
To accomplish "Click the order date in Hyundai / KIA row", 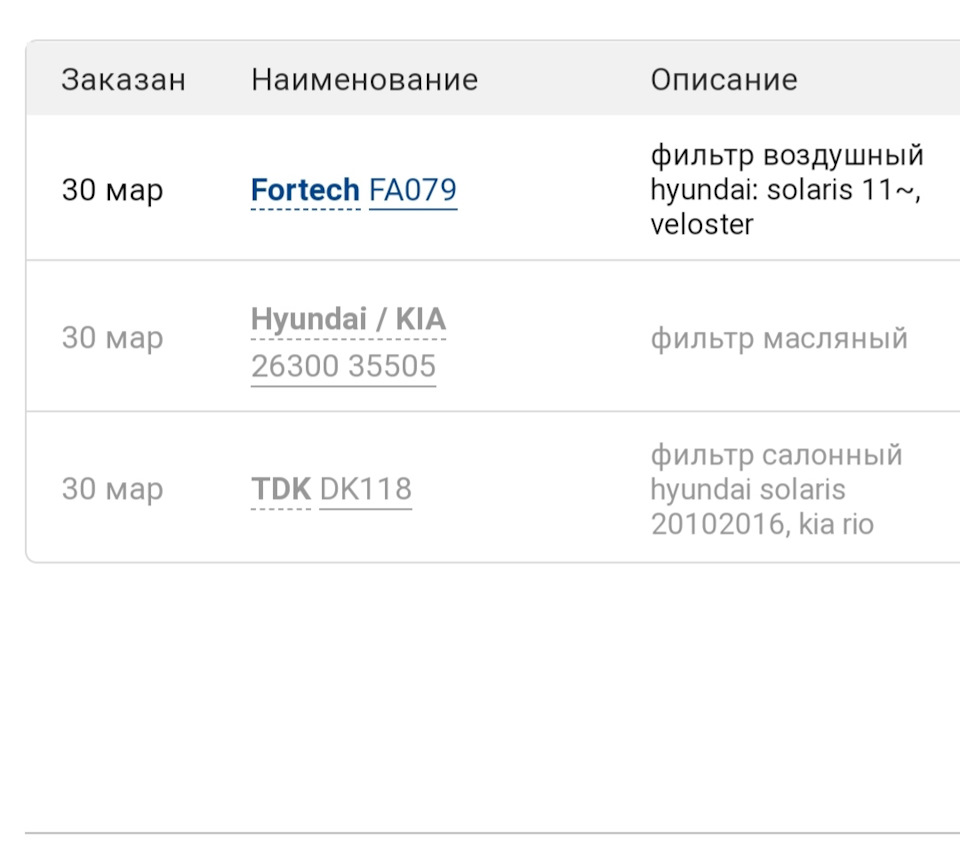I will pos(112,338).
